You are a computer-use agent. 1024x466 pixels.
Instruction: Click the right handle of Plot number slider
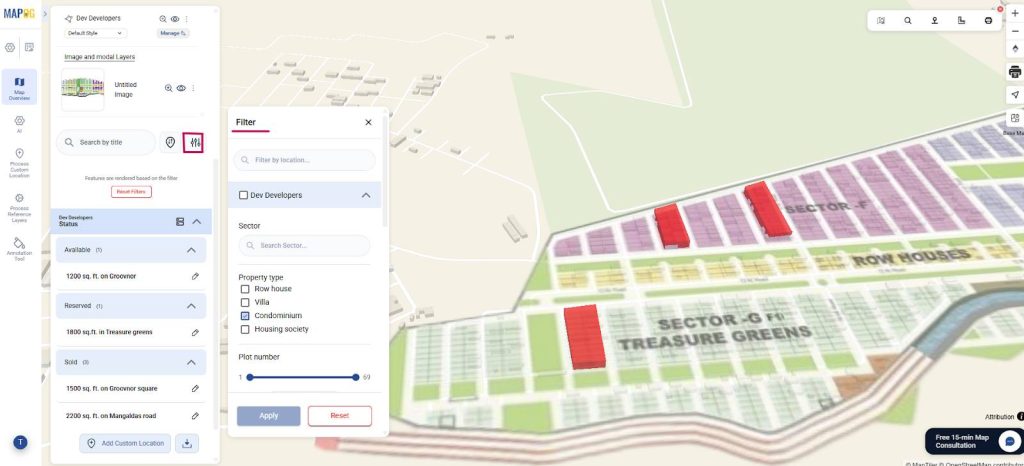(x=355, y=377)
